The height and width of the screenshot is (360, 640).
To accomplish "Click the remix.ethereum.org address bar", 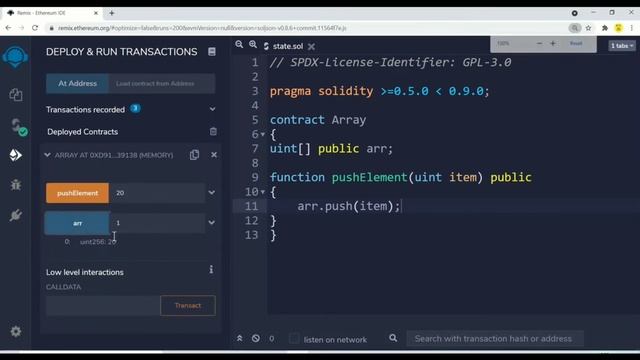I will (x=306, y=28).
